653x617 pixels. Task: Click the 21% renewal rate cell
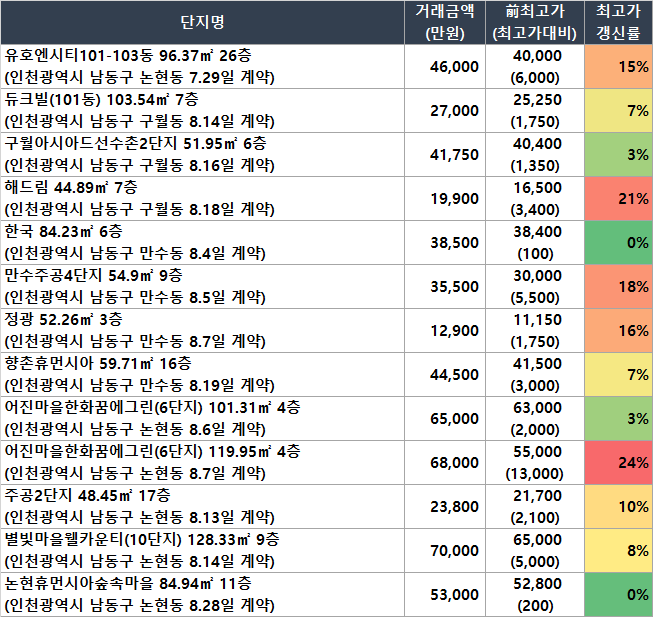tap(618, 199)
